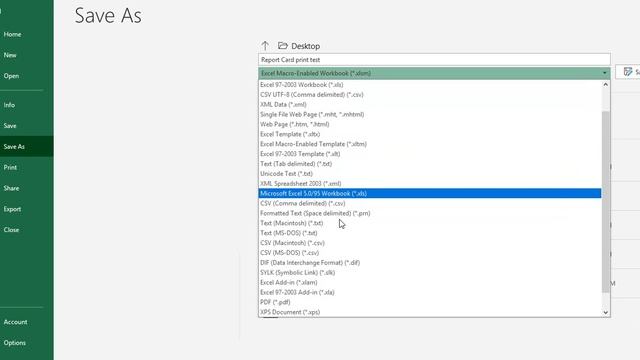
Task: Edit the file name field Report Card print test
Action: point(434,60)
